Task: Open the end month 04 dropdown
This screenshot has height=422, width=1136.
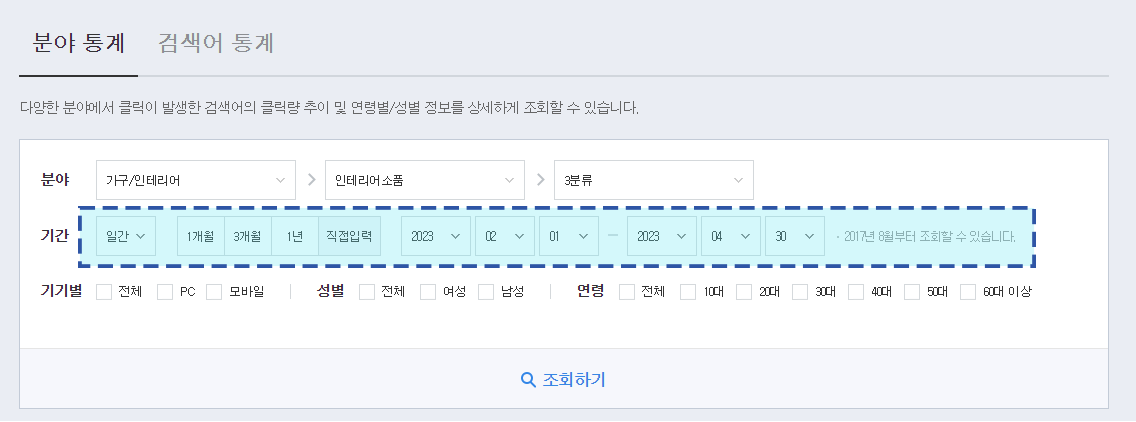Action: (x=731, y=236)
